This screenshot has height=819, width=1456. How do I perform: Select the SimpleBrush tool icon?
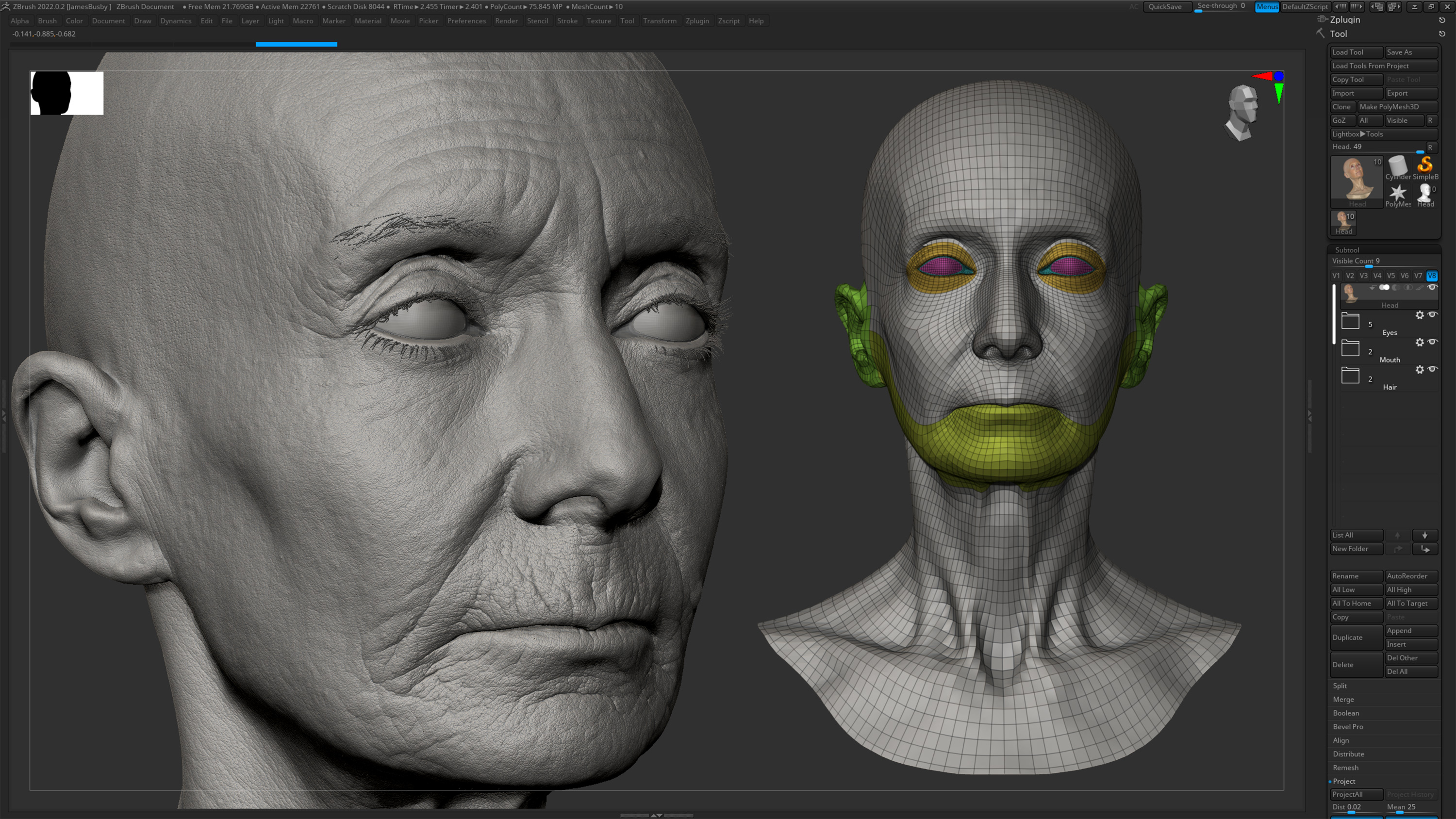[x=1425, y=165]
